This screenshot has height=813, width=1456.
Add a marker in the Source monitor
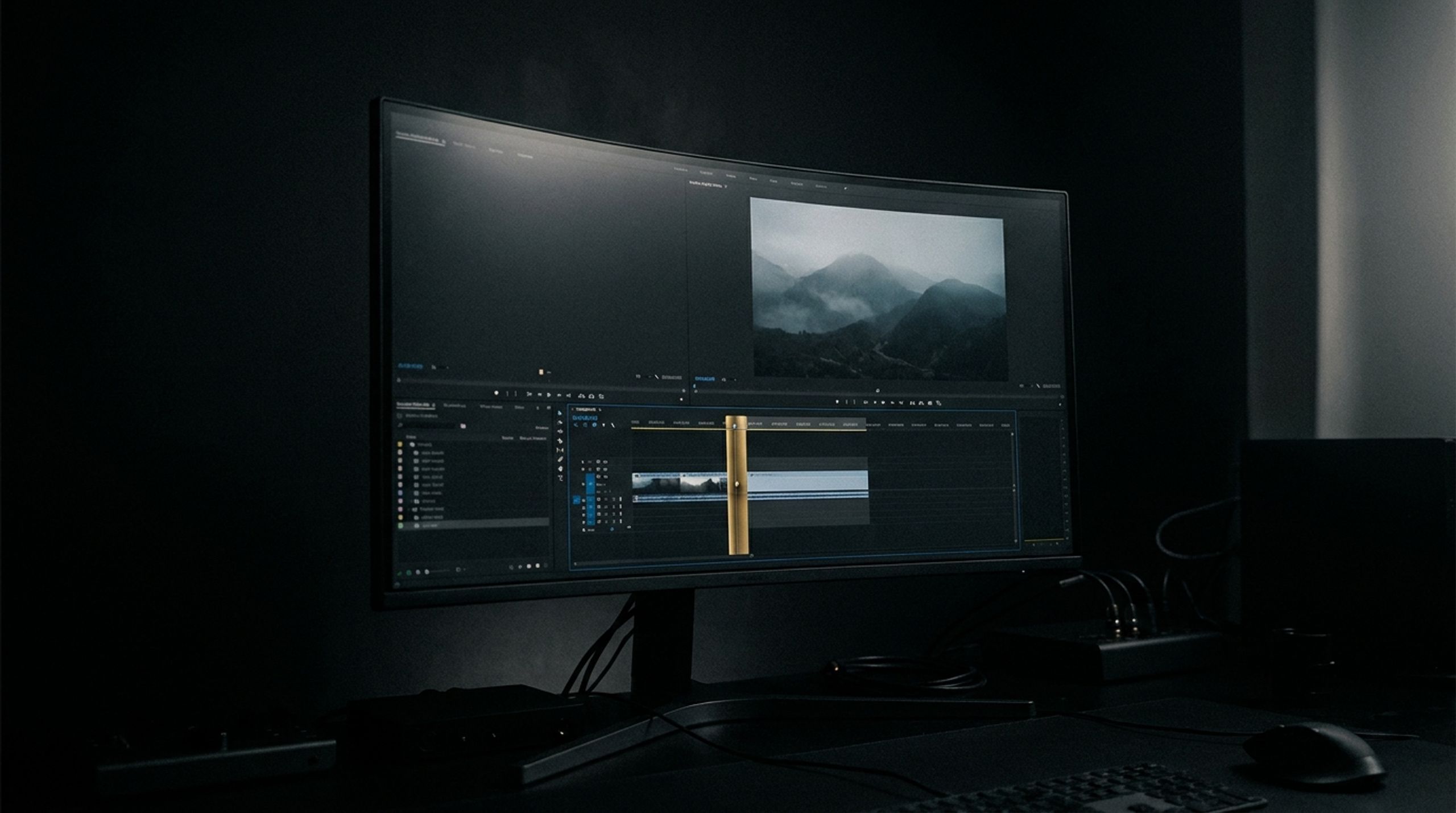(497, 393)
